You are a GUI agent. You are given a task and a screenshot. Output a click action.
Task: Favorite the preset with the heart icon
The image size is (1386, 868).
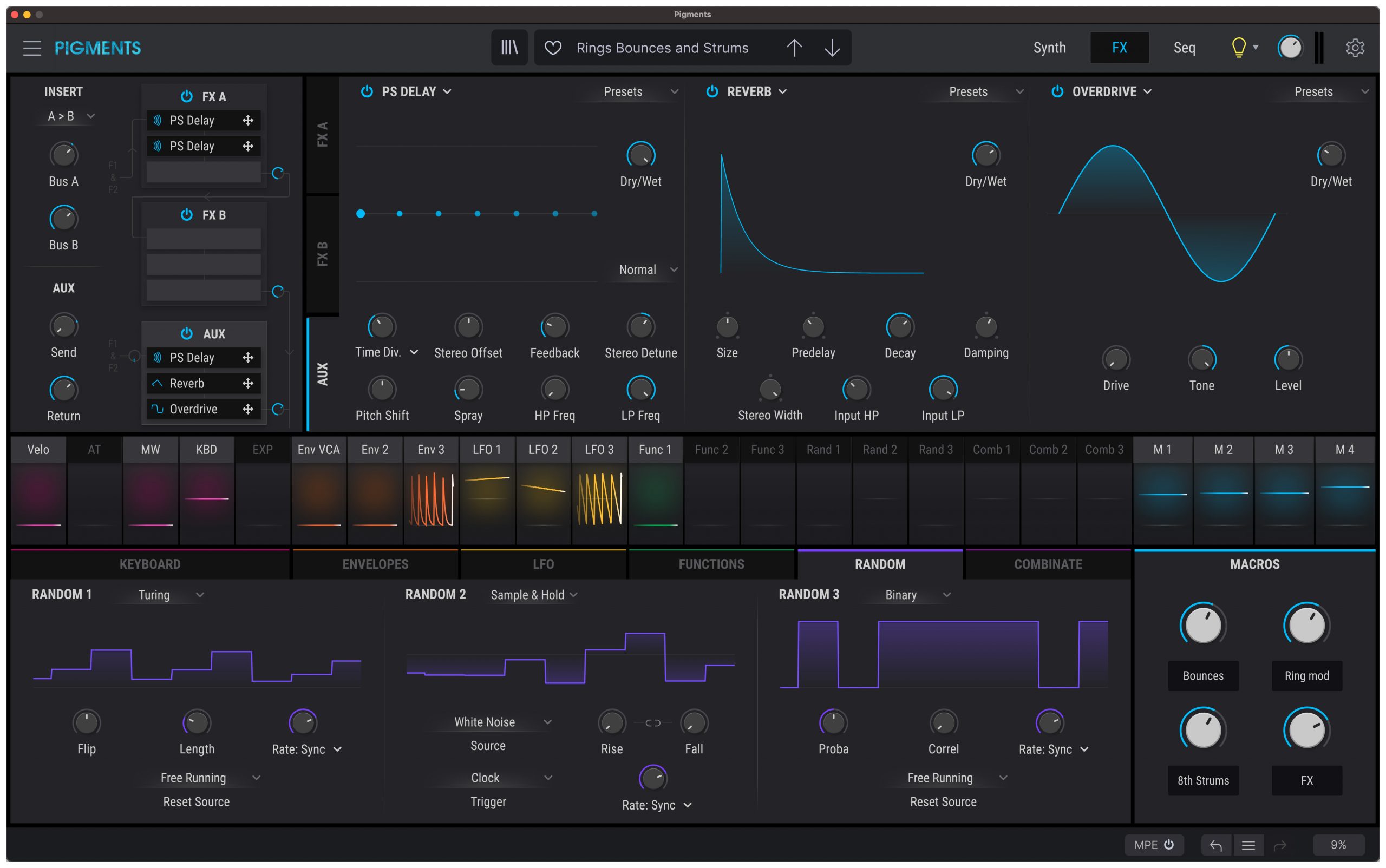pos(553,48)
